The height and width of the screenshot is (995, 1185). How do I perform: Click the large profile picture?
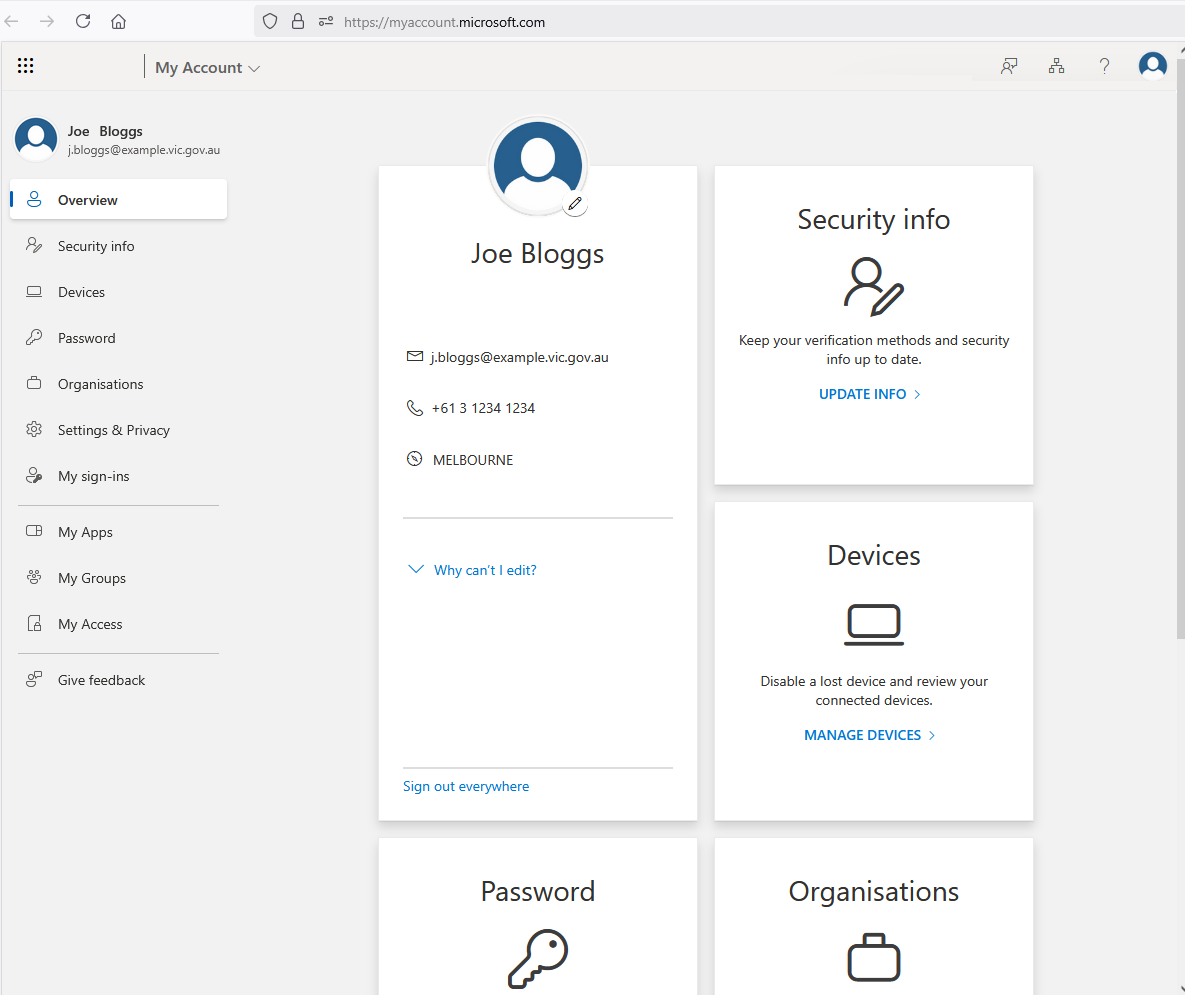(537, 166)
